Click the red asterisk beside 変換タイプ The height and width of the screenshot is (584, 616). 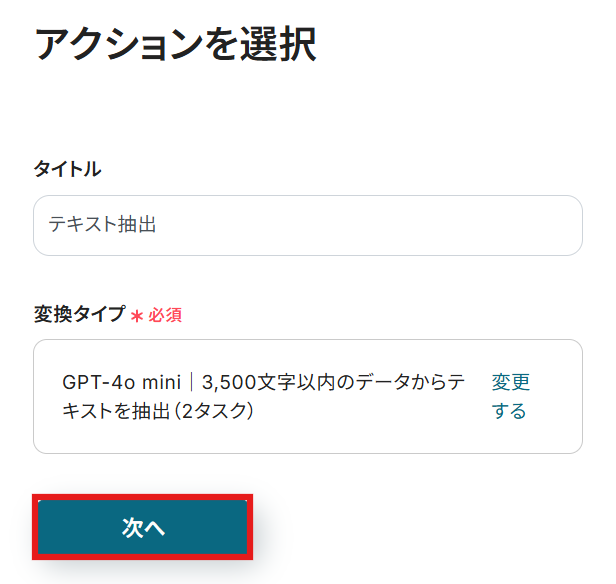(138, 315)
